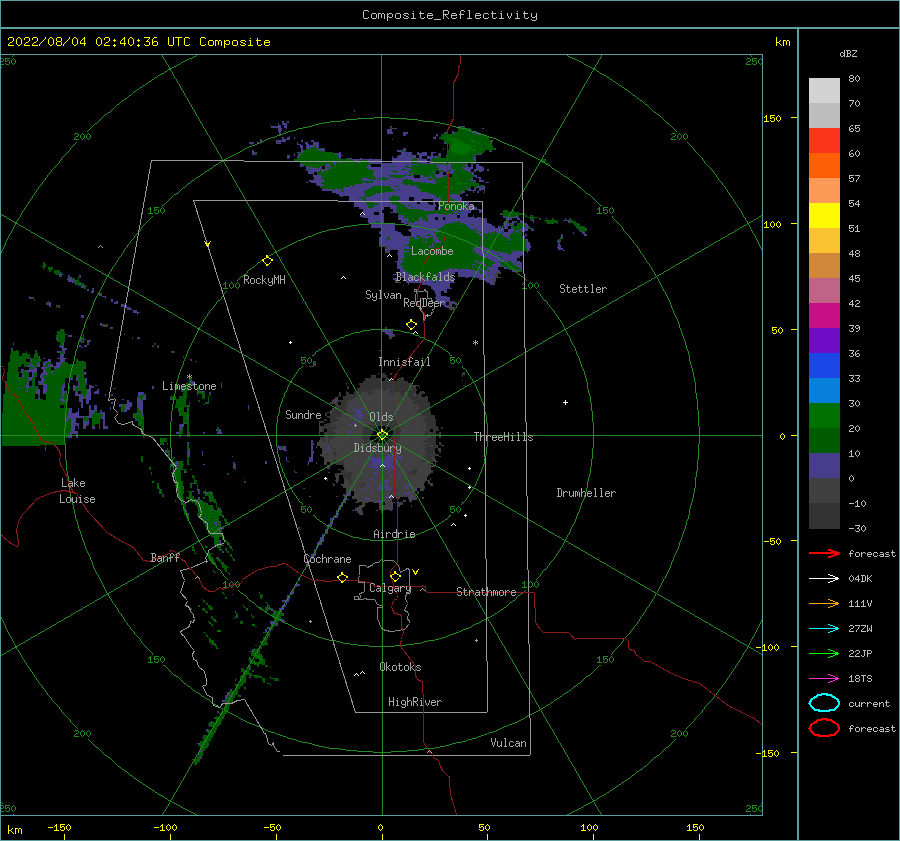
Task: Pick the light gray 70-80 dBZ swatch
Action: tap(824, 91)
